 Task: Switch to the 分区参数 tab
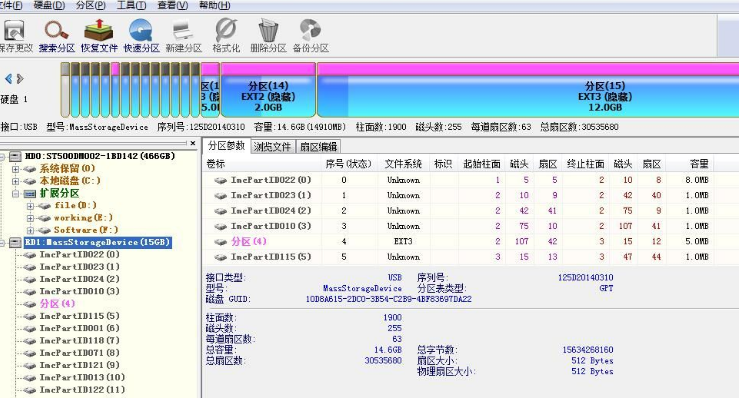point(226,146)
